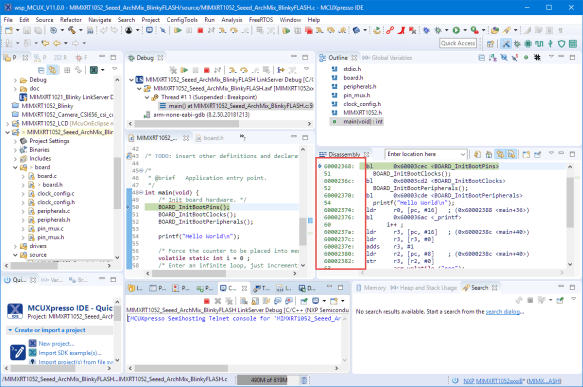Image resolution: width=583 pixels, height=387 pixels.
Task: Collapse the board folder in project tree
Action: [x=15, y=167]
